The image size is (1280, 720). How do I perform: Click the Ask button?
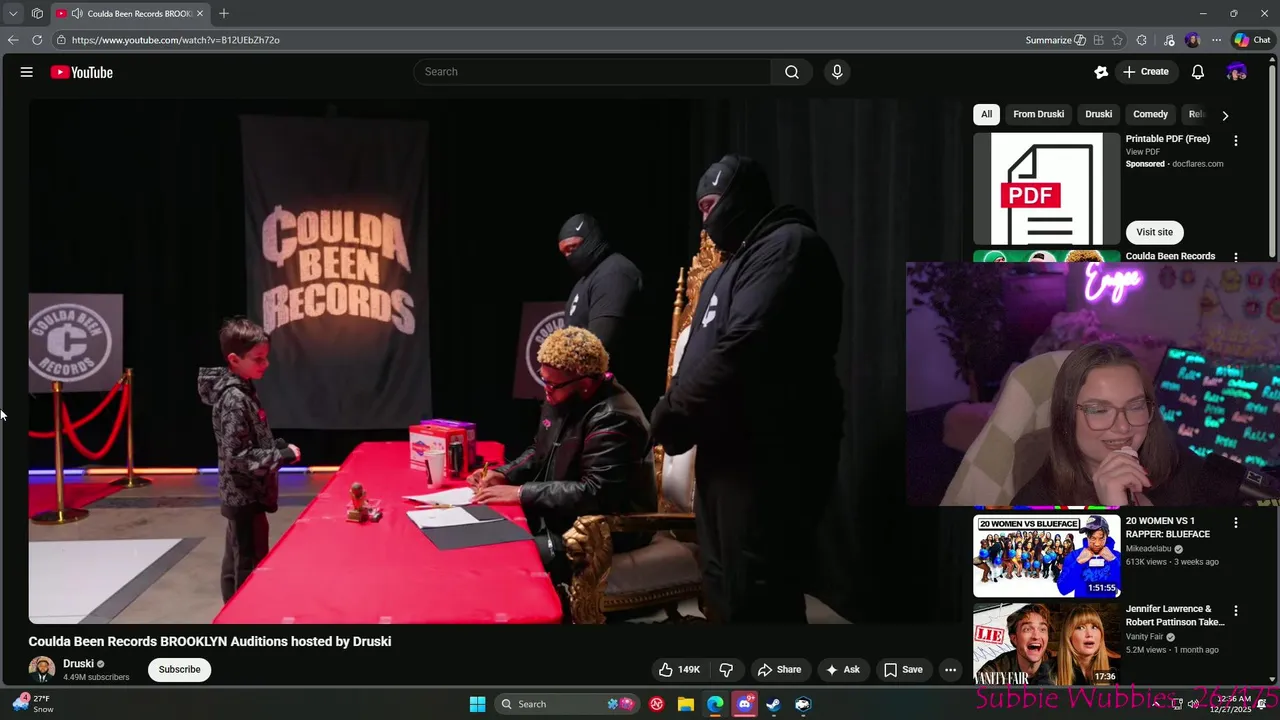tap(842, 670)
